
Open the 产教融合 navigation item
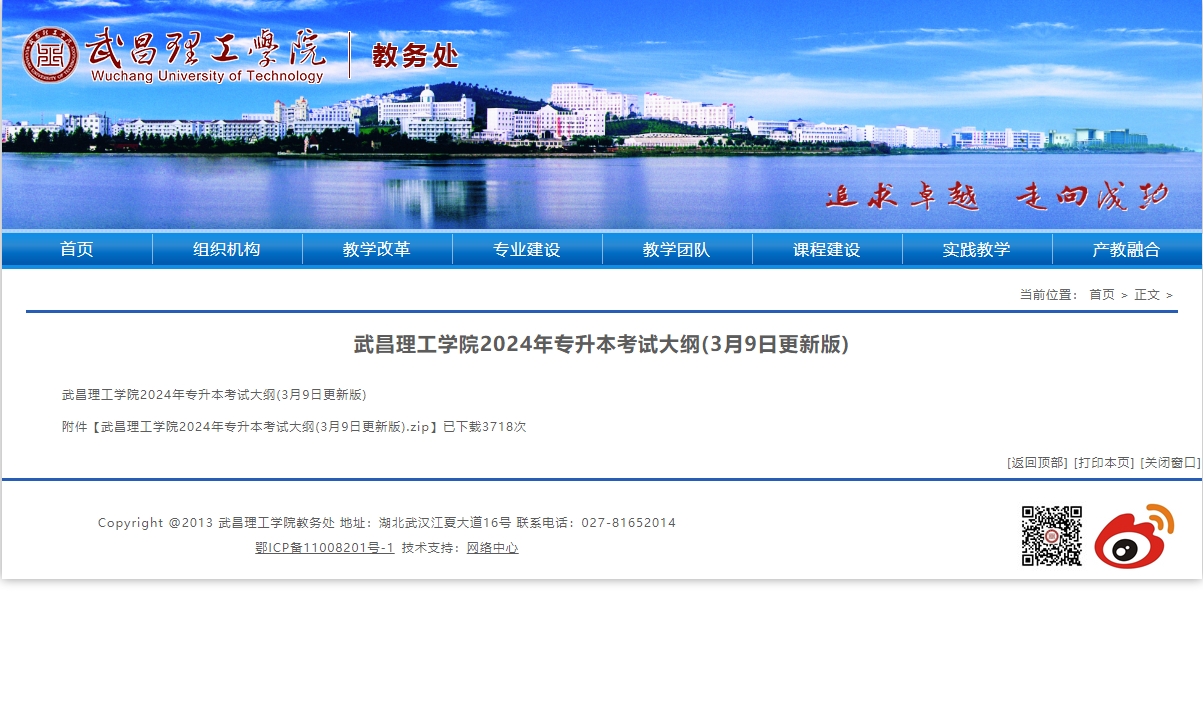[x=1127, y=249]
